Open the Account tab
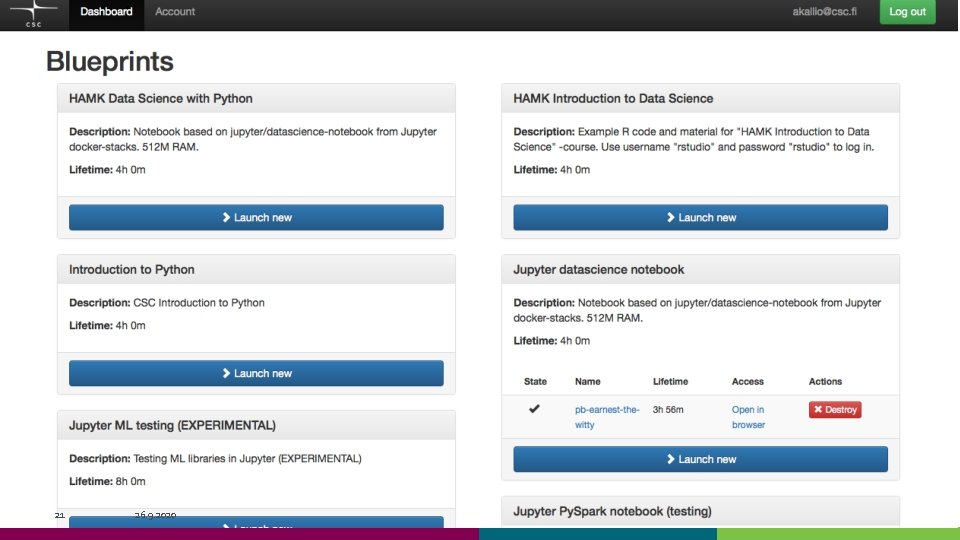 (x=174, y=12)
